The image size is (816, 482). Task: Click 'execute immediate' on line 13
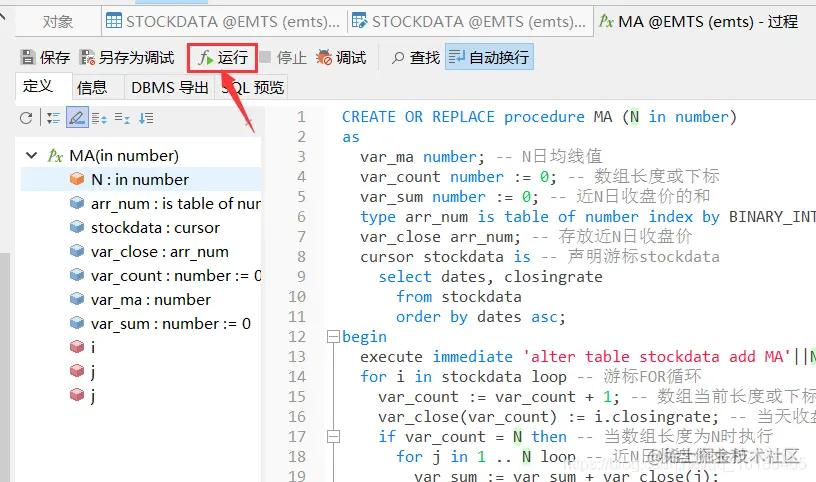436,357
